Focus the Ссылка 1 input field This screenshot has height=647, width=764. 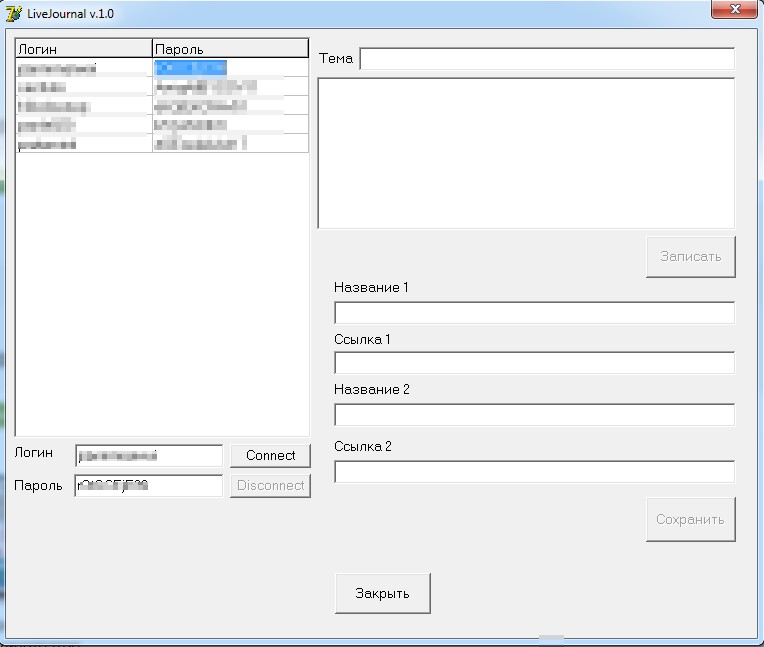point(535,362)
